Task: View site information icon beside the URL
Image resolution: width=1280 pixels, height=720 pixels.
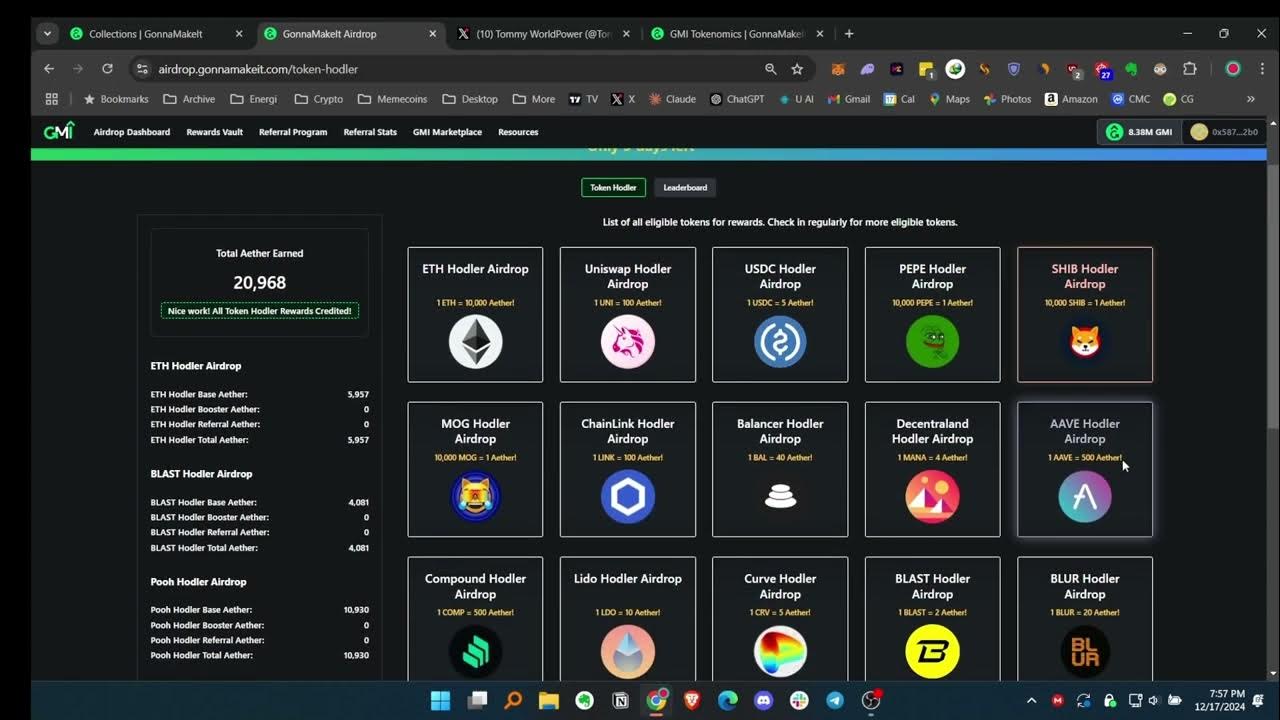Action: click(142, 69)
